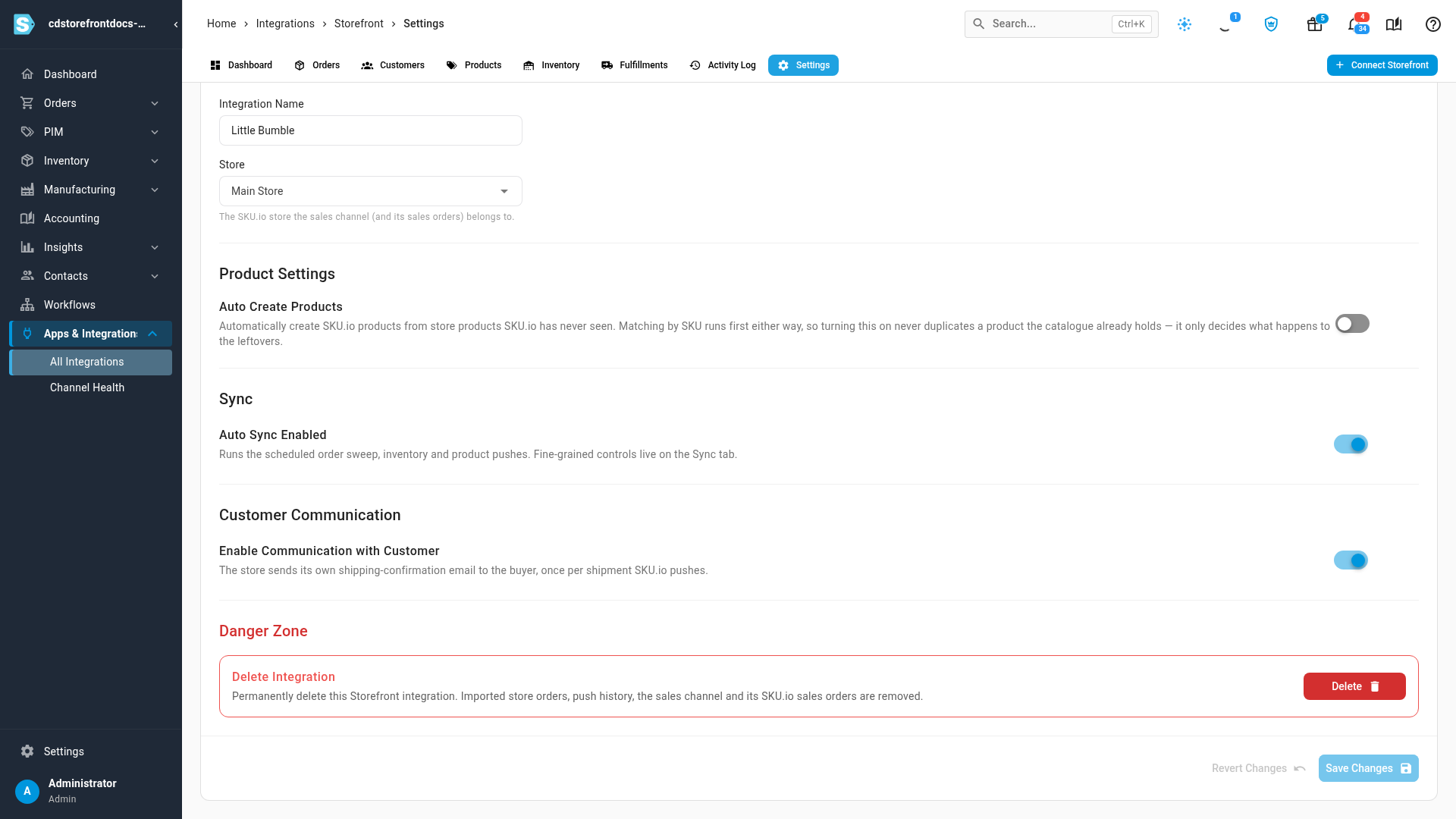Open the gift box rewards icon
1456x819 pixels.
coord(1315,24)
